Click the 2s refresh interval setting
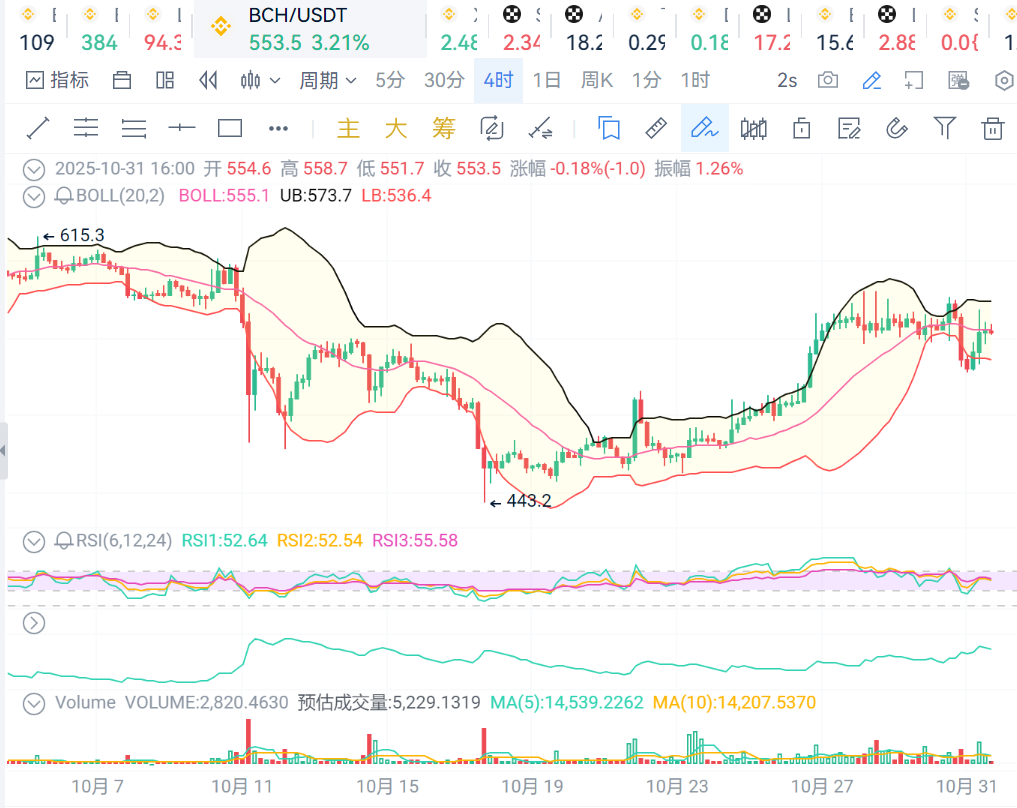The height and width of the screenshot is (808, 1017). click(x=787, y=81)
